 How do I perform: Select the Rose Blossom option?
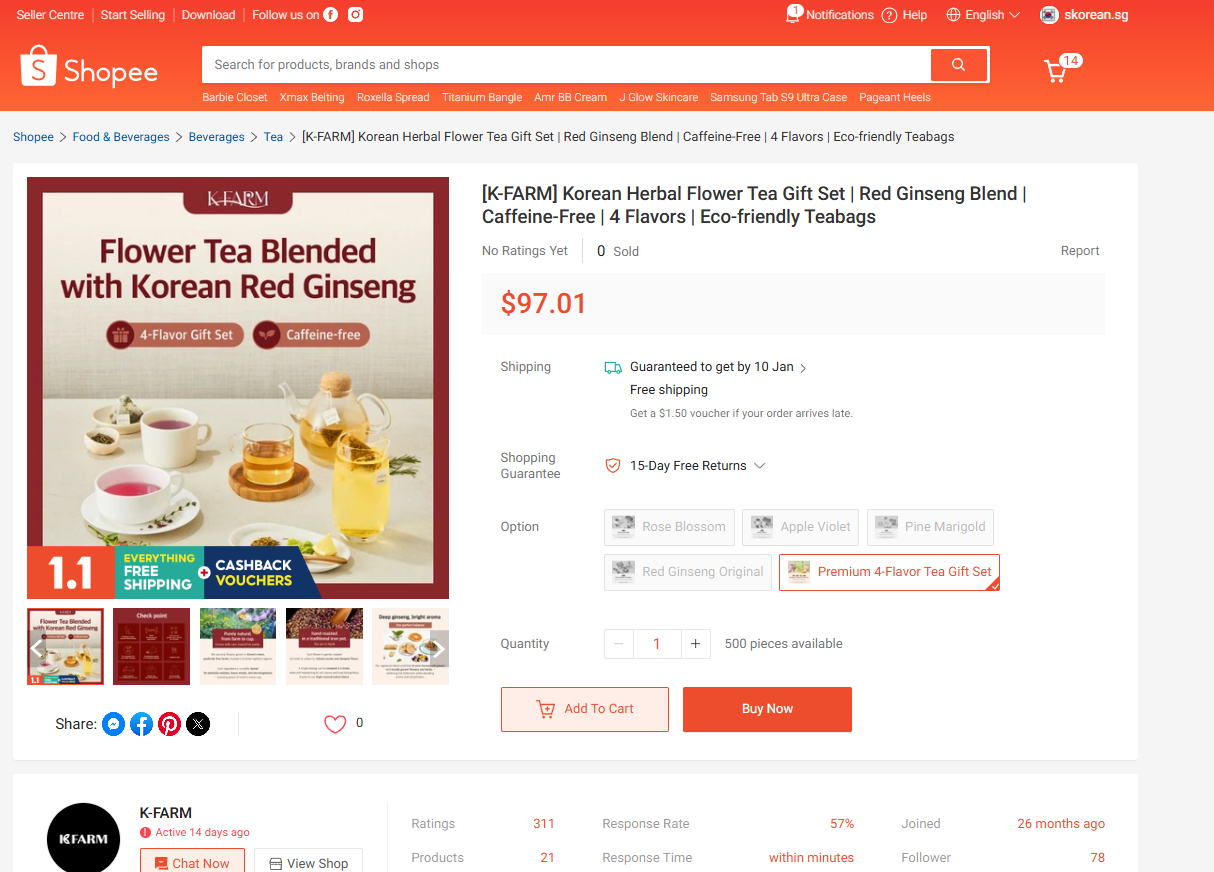[x=670, y=527]
